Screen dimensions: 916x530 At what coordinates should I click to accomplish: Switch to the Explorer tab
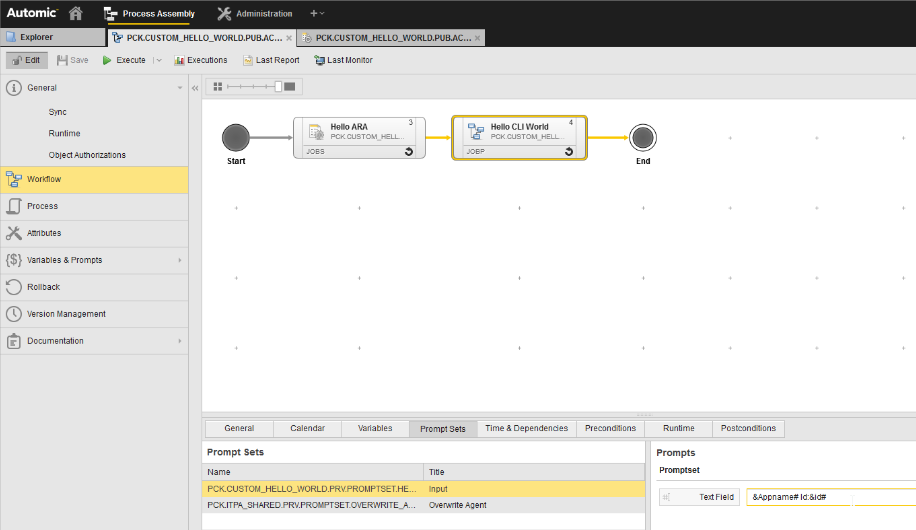pos(53,37)
